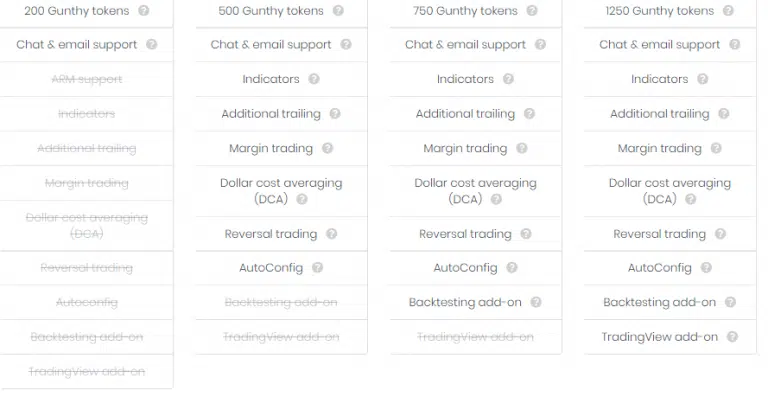
Task: Open help for TradingView add-on in 1250 plan
Action: pos(732,336)
